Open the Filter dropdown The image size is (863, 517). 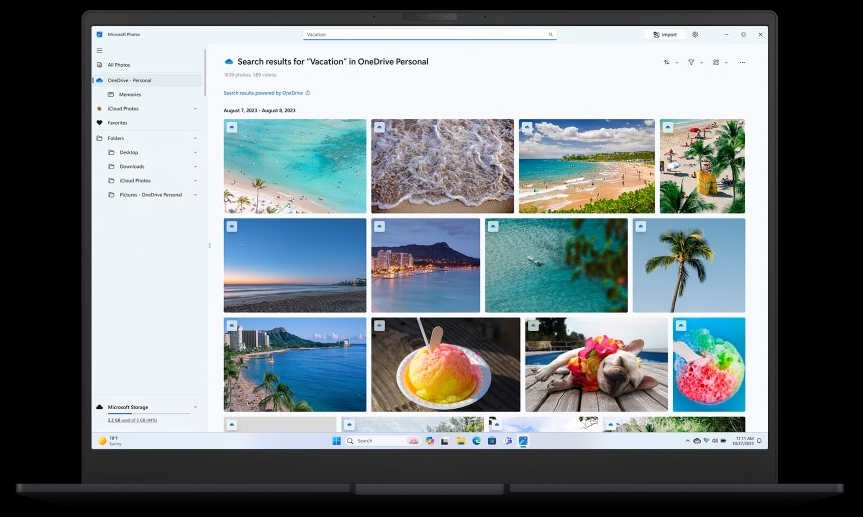pos(695,62)
